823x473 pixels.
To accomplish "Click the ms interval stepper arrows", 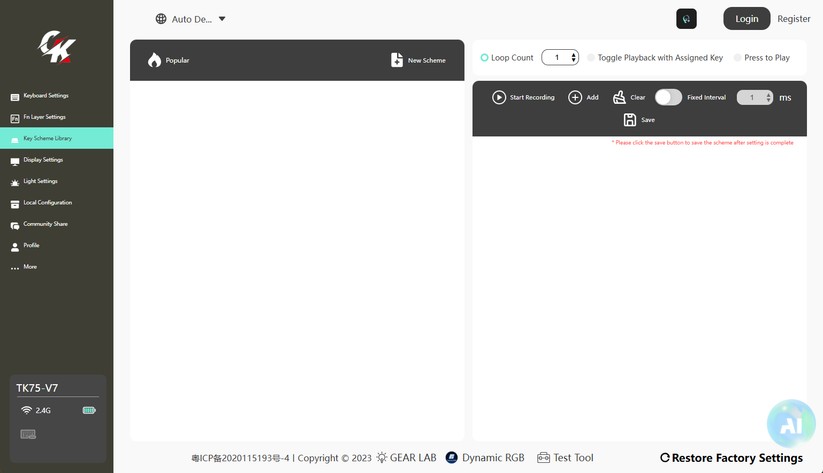I will 768,98.
